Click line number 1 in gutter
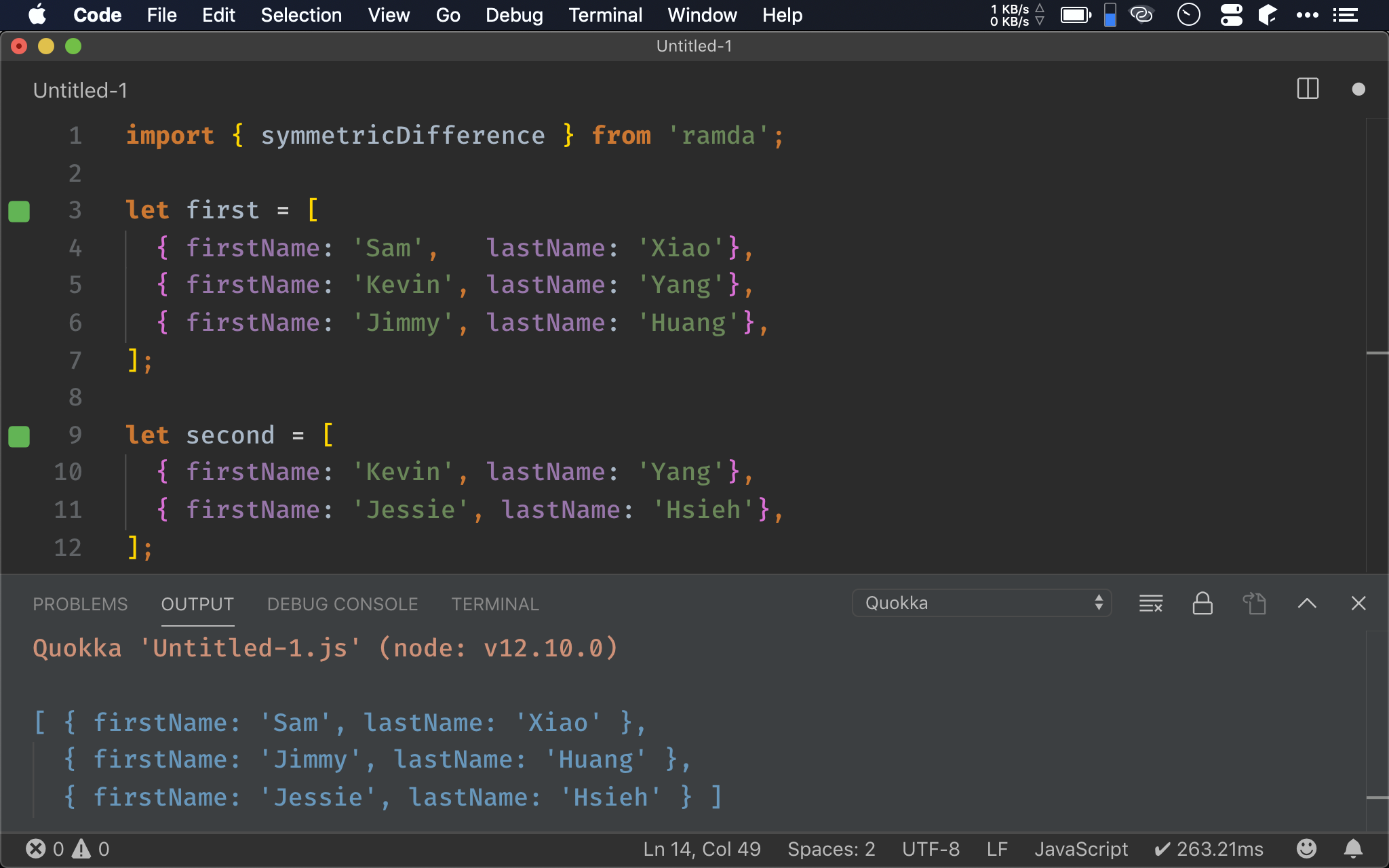 (75, 136)
